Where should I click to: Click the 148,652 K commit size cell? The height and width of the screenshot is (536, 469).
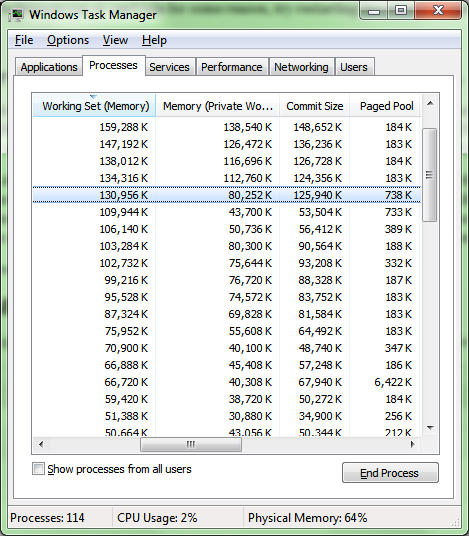(x=318, y=127)
